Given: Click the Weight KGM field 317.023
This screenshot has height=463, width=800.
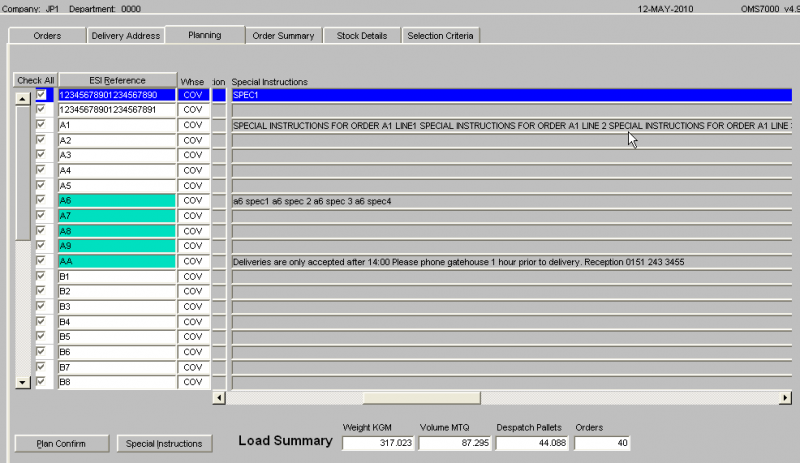Looking at the screenshot, I should (378, 443).
